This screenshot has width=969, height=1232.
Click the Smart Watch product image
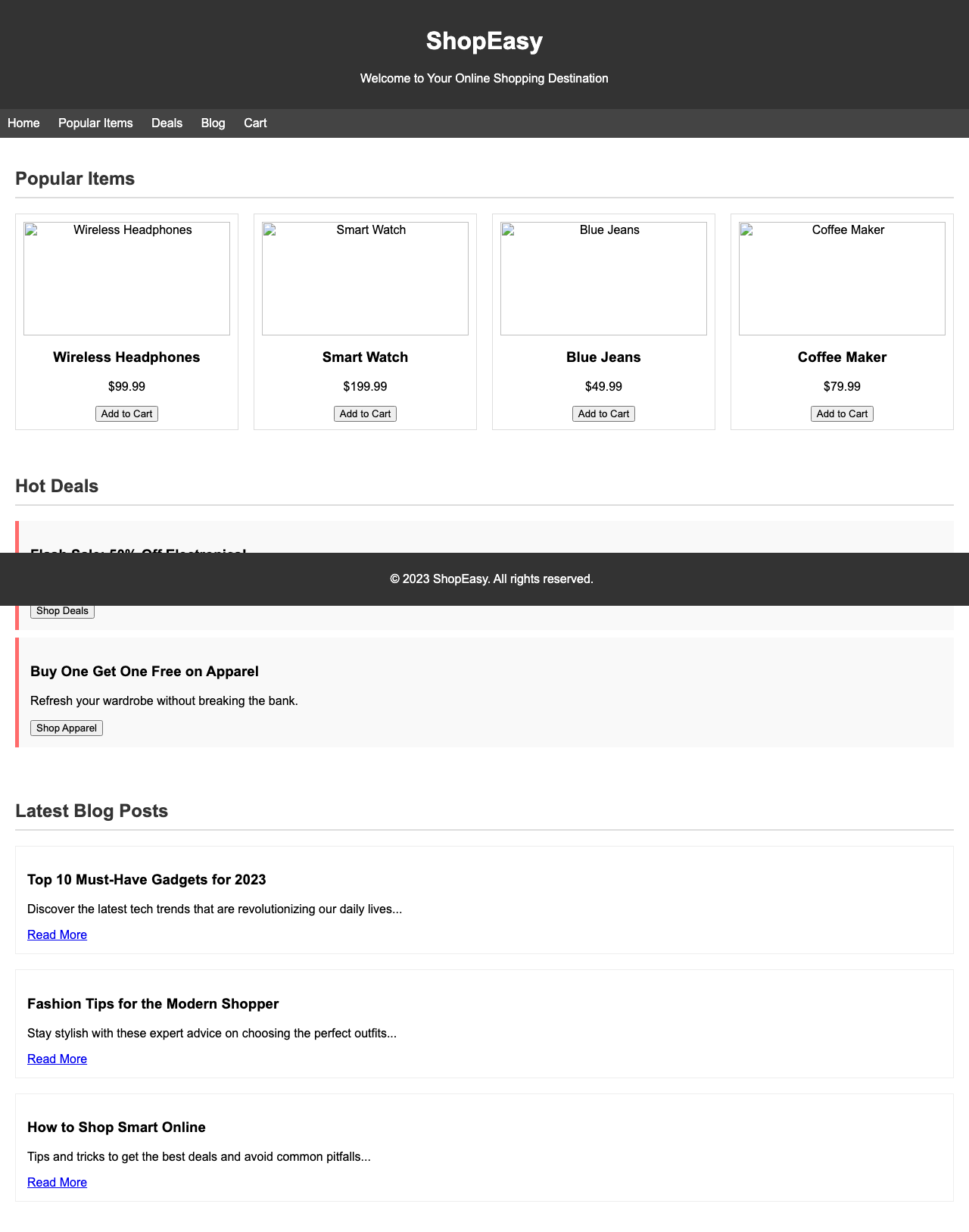[365, 279]
